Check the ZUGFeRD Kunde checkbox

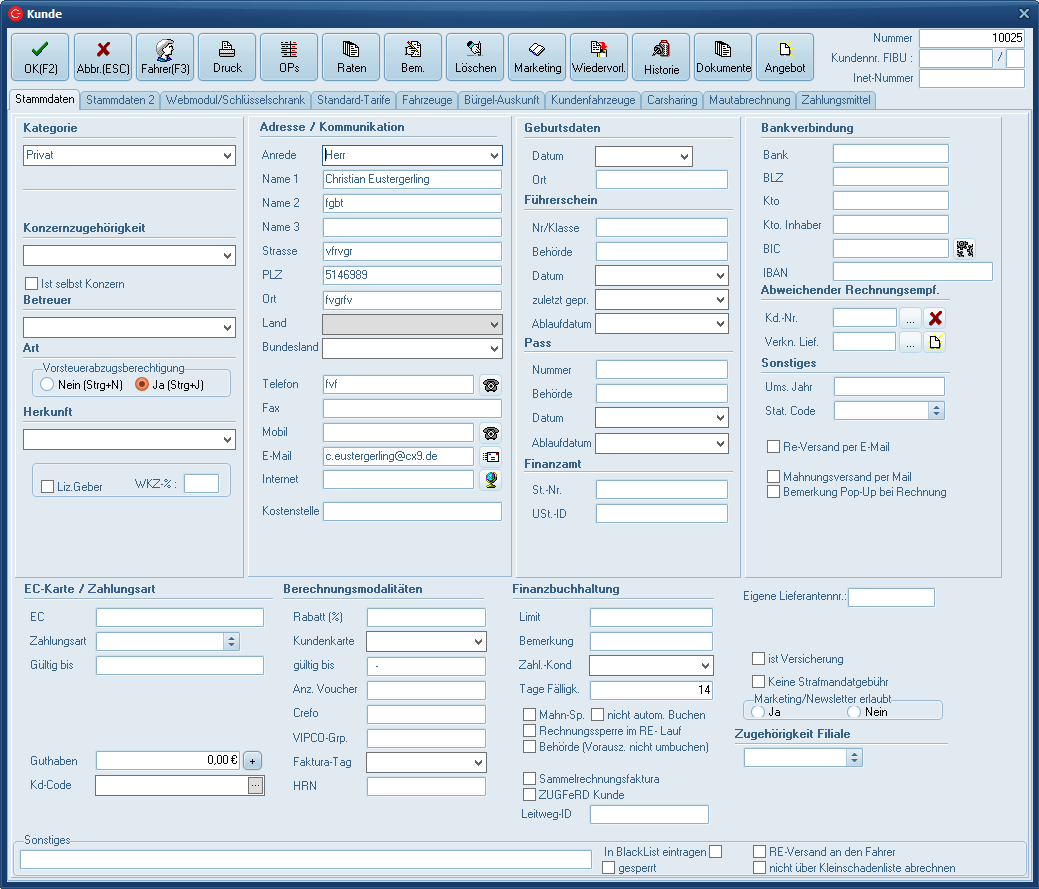click(x=530, y=795)
